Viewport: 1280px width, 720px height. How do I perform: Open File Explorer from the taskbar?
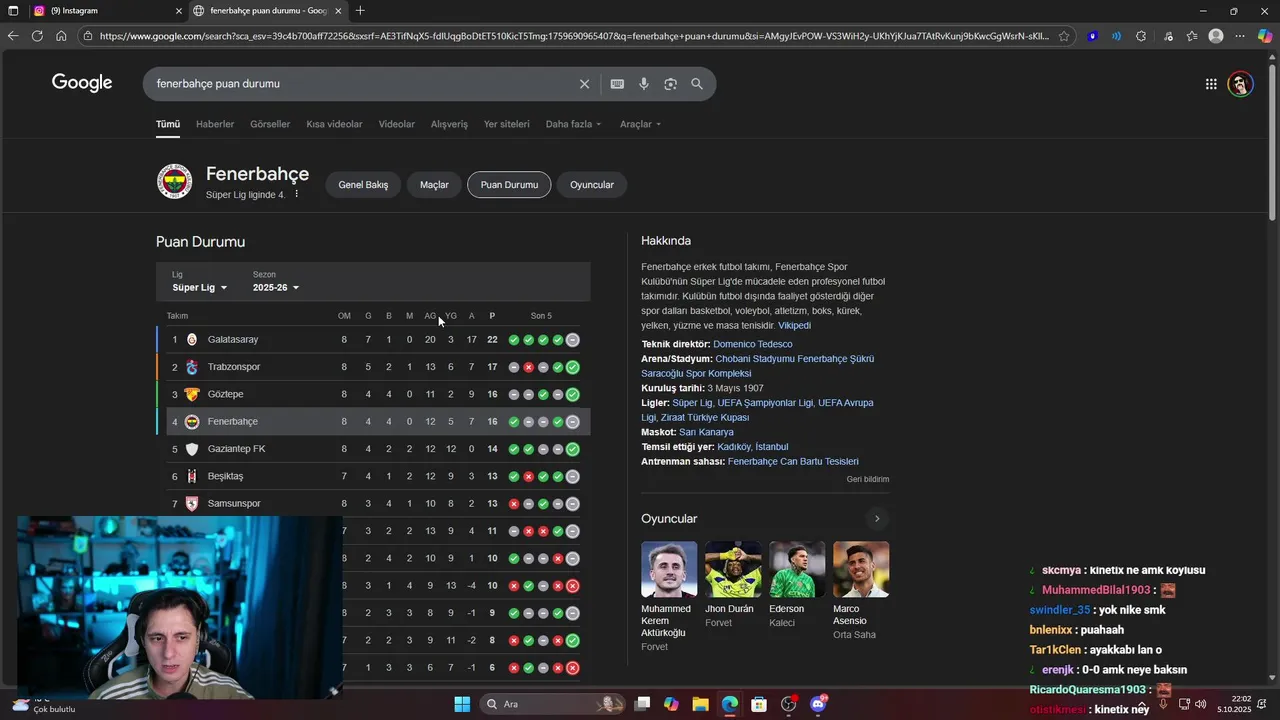700,704
